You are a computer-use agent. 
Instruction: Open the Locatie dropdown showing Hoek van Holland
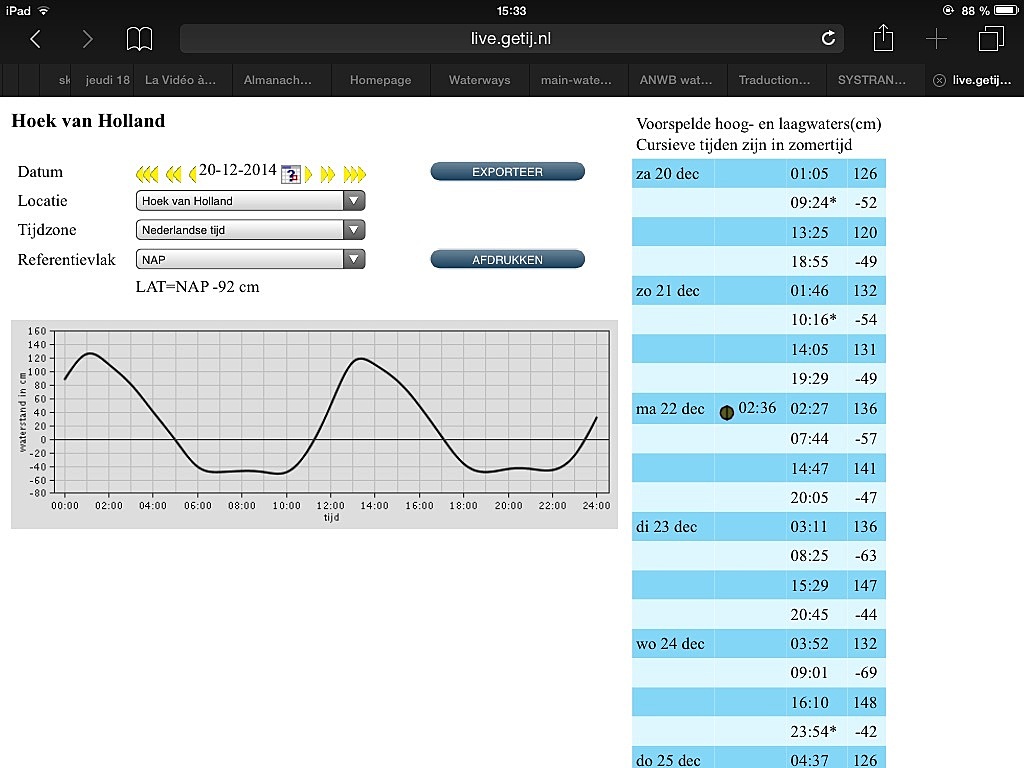point(250,200)
